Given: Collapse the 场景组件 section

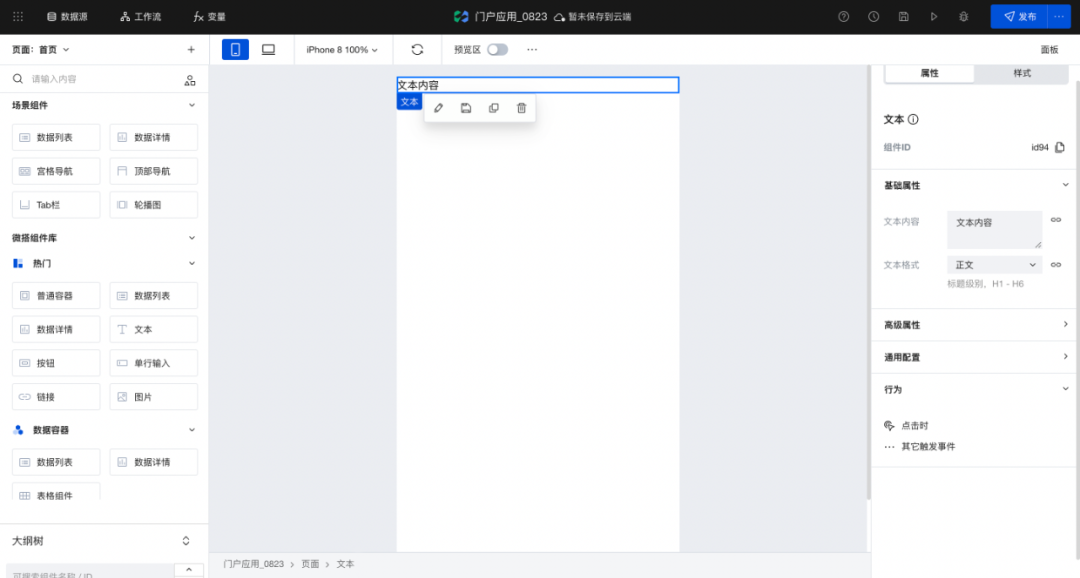Looking at the screenshot, I should (191, 105).
